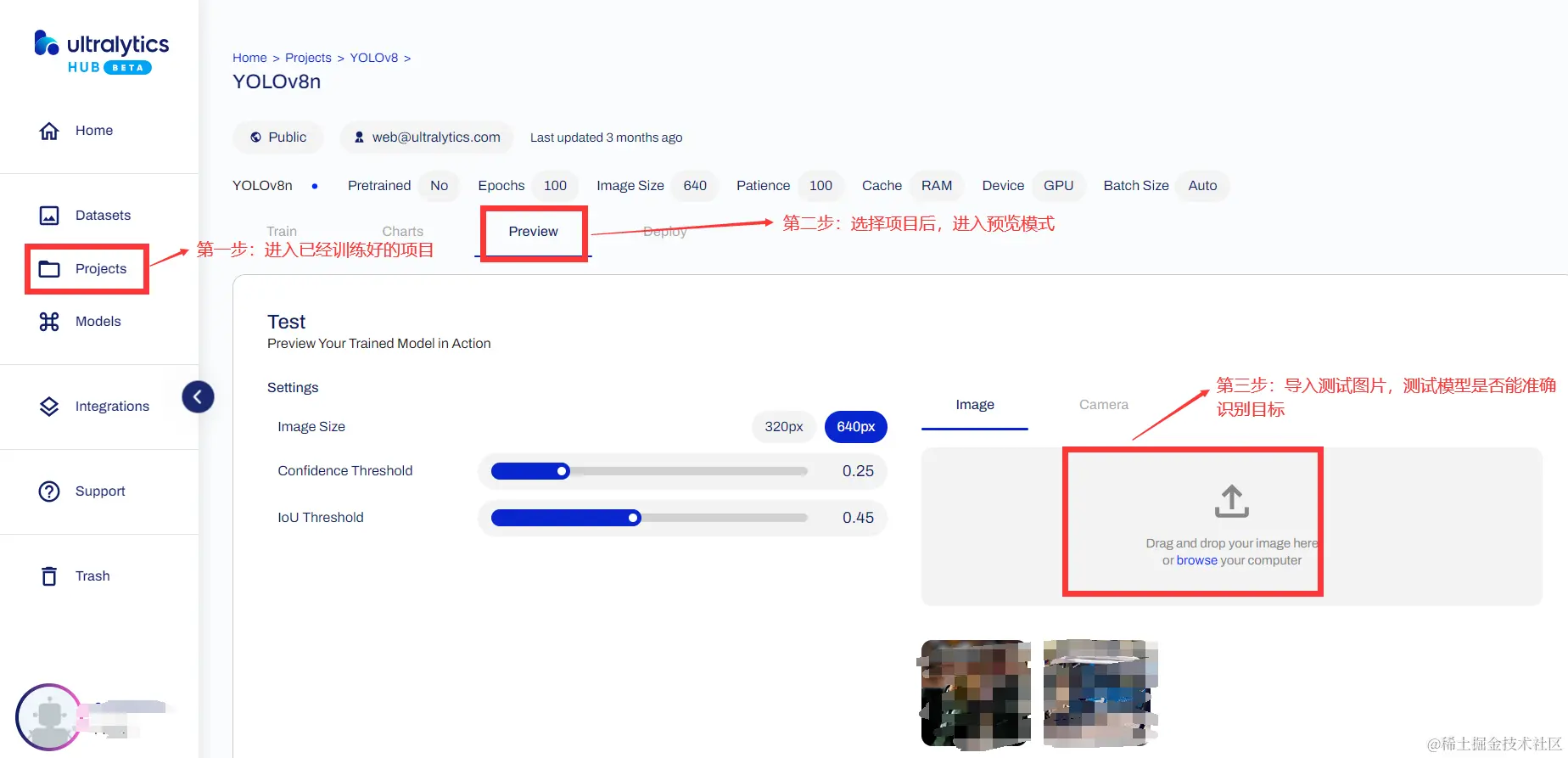Click the Device value GPU chip

pyautogui.click(x=1058, y=186)
